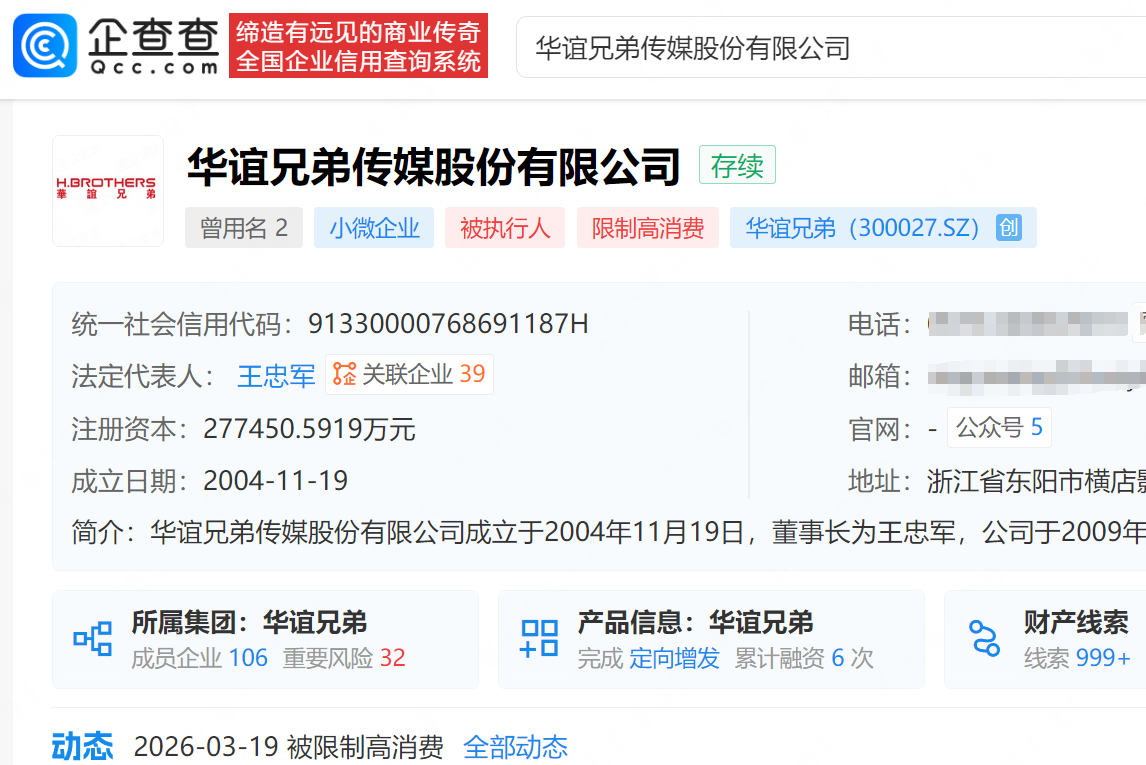Screen dimensions: 1146x765
Task: Open stock tag 华谊兄弟（300027.SZ）
Action: pos(883,228)
